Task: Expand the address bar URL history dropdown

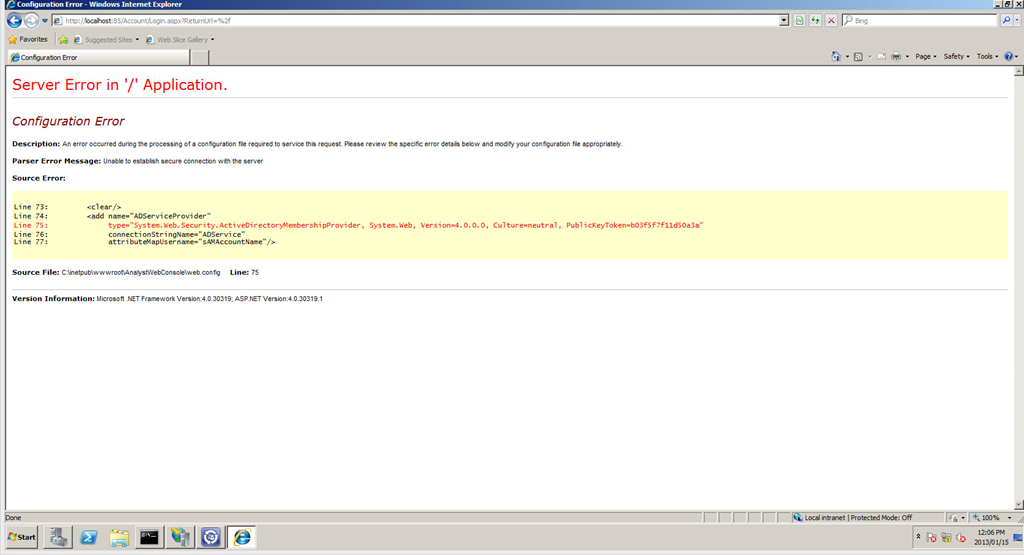Action: pos(784,20)
